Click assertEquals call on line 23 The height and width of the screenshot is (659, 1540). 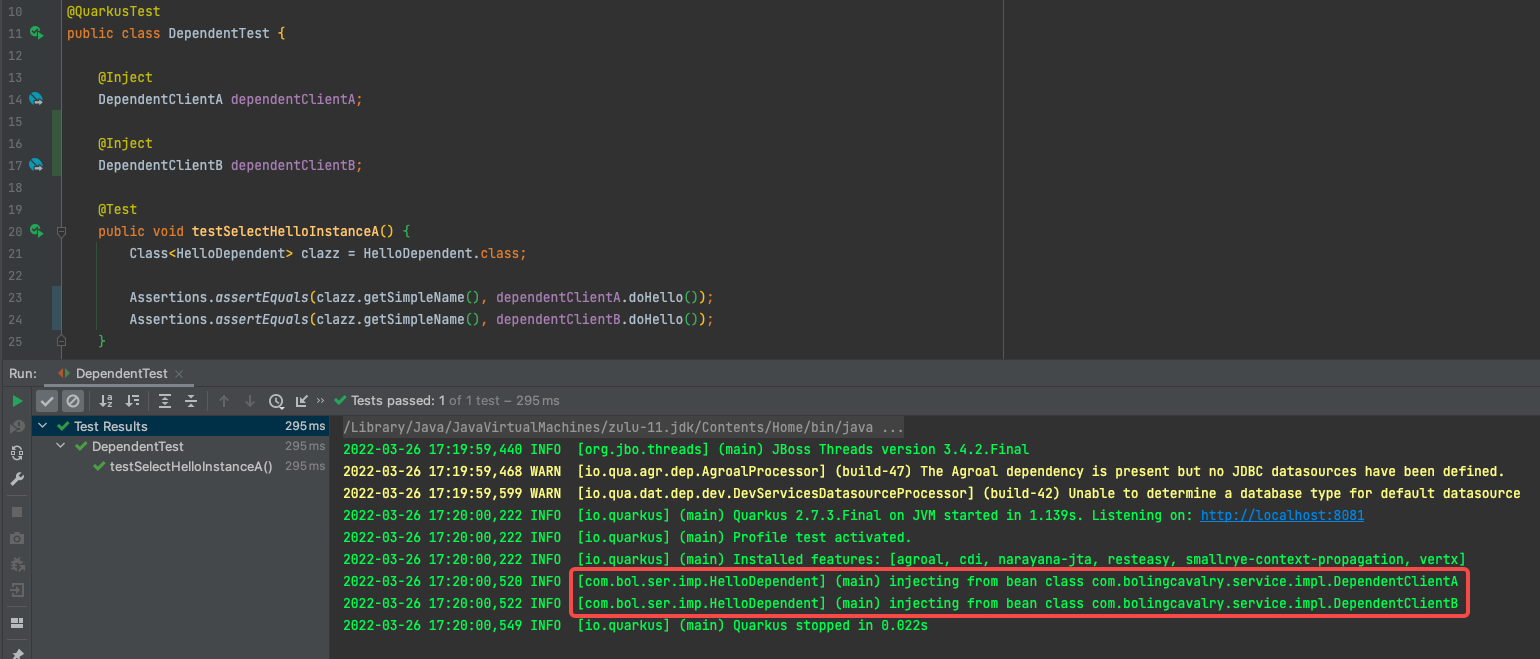point(262,297)
